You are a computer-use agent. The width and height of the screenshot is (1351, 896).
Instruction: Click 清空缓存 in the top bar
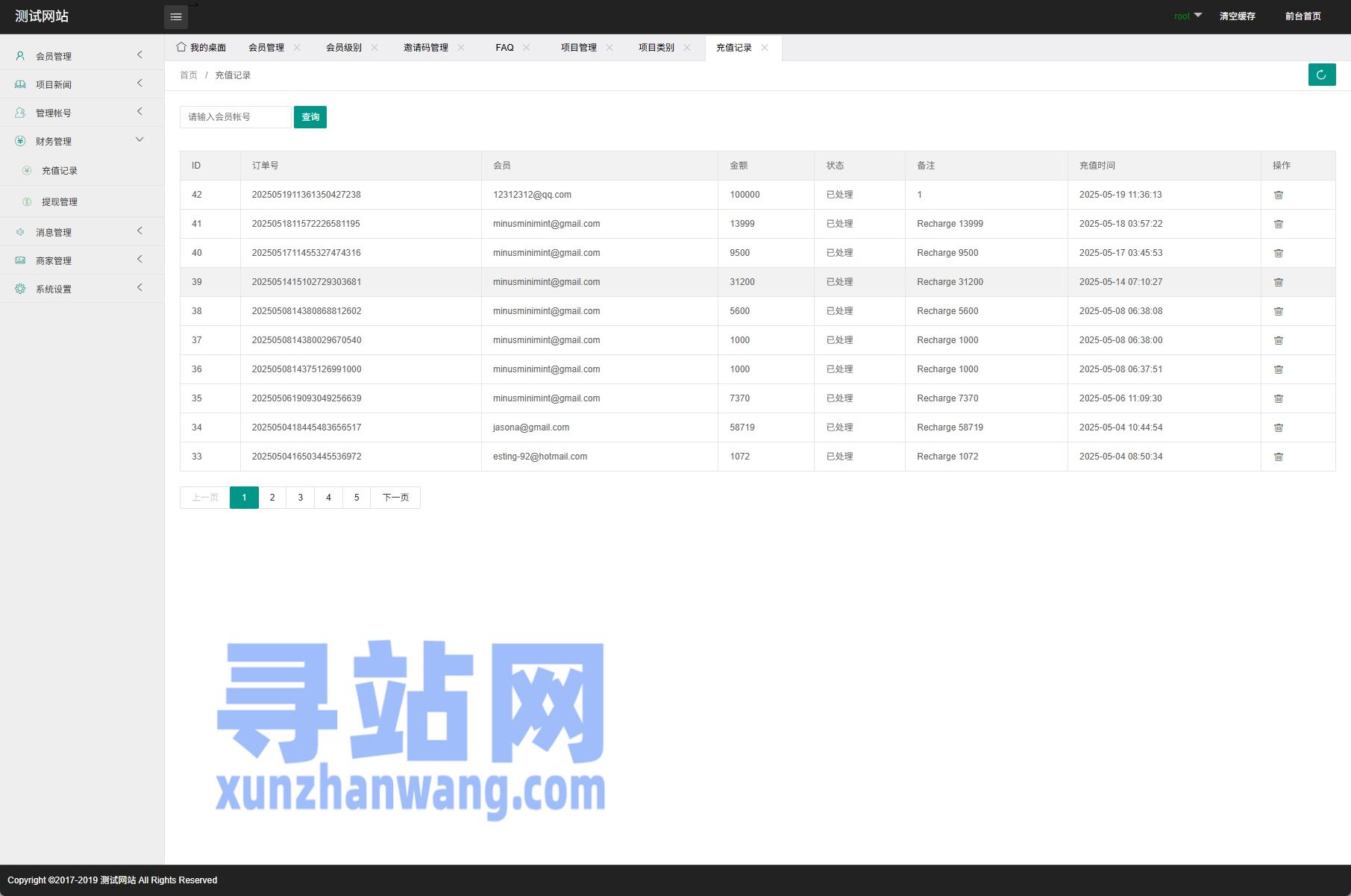[x=1237, y=16]
